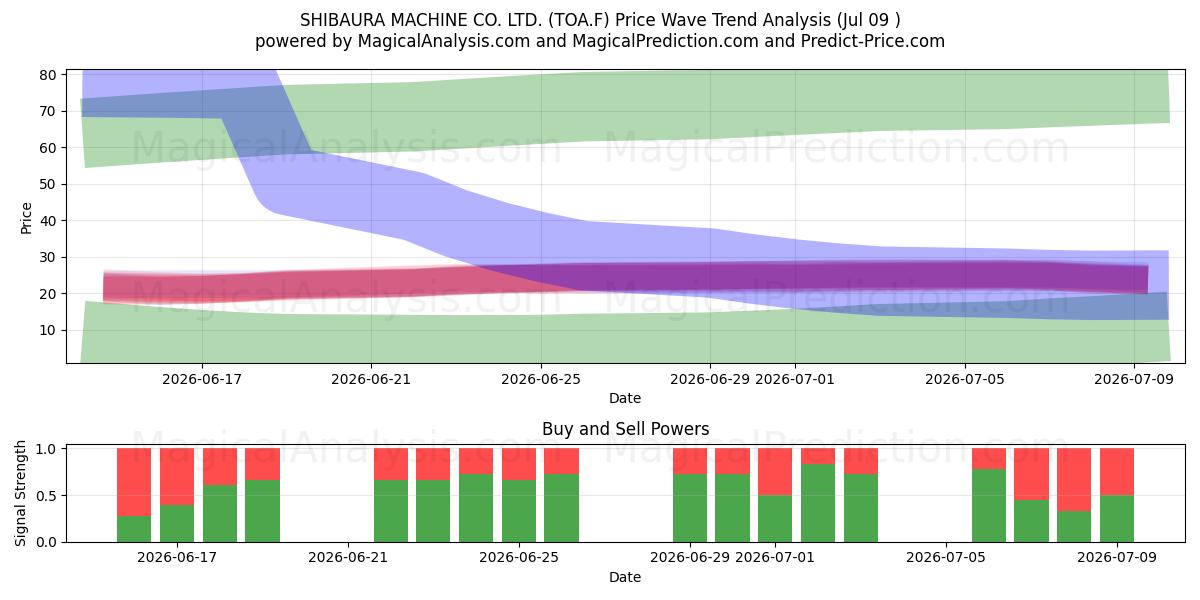Click the 60 tick on the Price axis
1200x600 pixels.
[x=47, y=148]
